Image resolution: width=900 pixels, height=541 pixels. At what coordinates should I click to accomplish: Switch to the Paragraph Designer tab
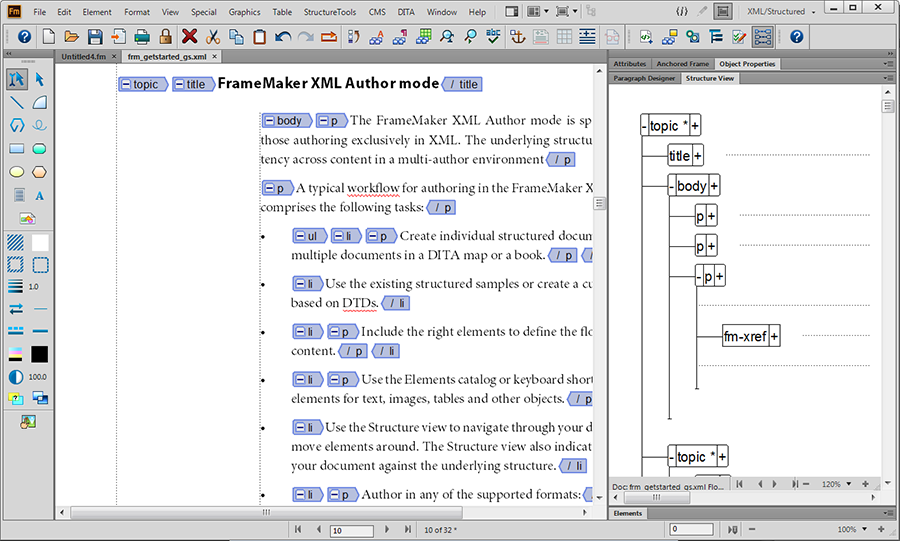click(644, 78)
